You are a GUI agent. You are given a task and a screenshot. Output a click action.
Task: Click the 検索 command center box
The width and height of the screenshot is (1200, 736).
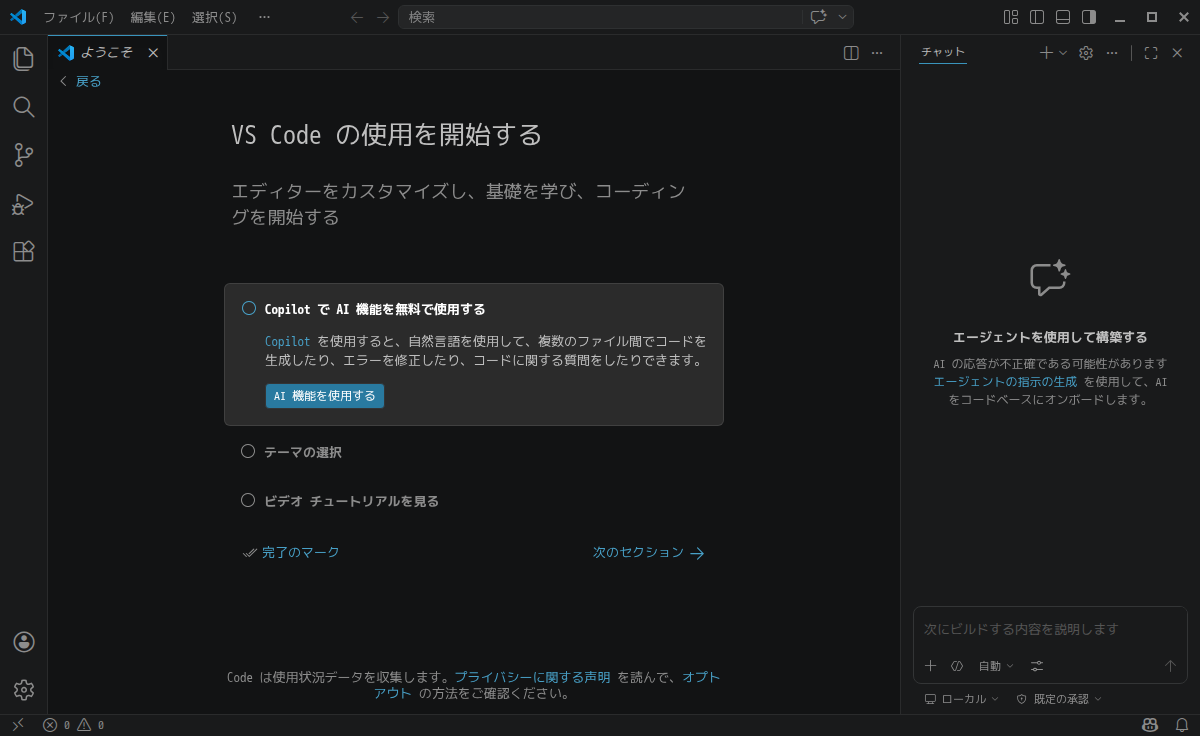600,17
